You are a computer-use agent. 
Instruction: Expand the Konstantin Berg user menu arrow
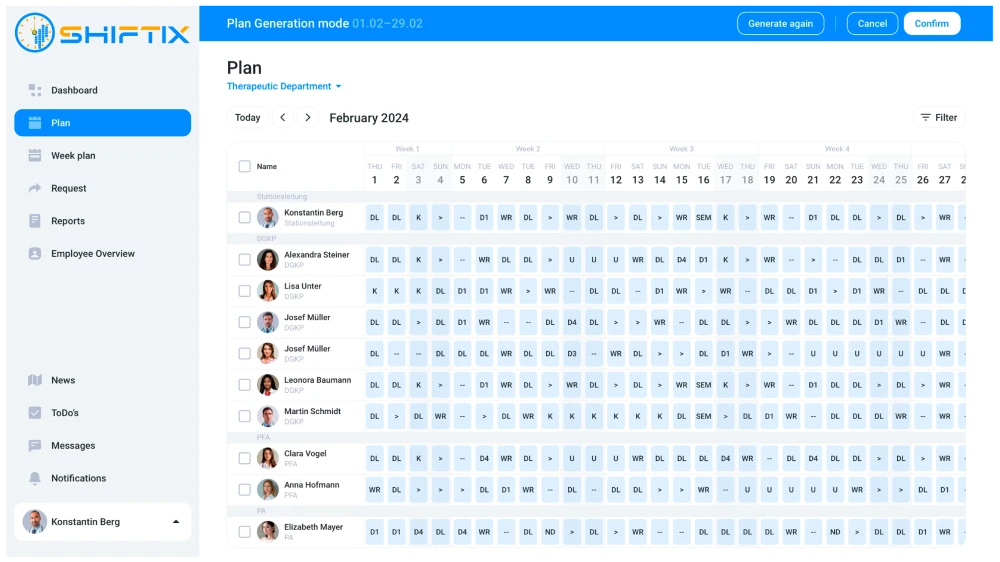click(176, 522)
